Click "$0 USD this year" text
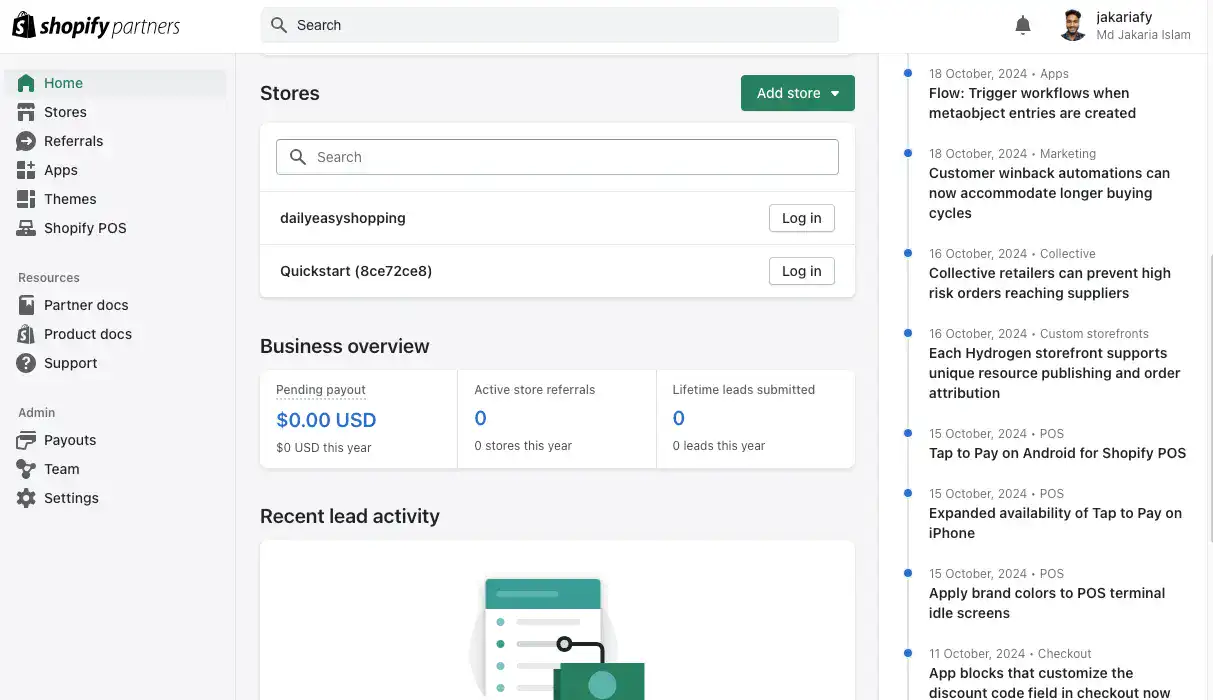The height and width of the screenshot is (700, 1213). [x=324, y=448]
